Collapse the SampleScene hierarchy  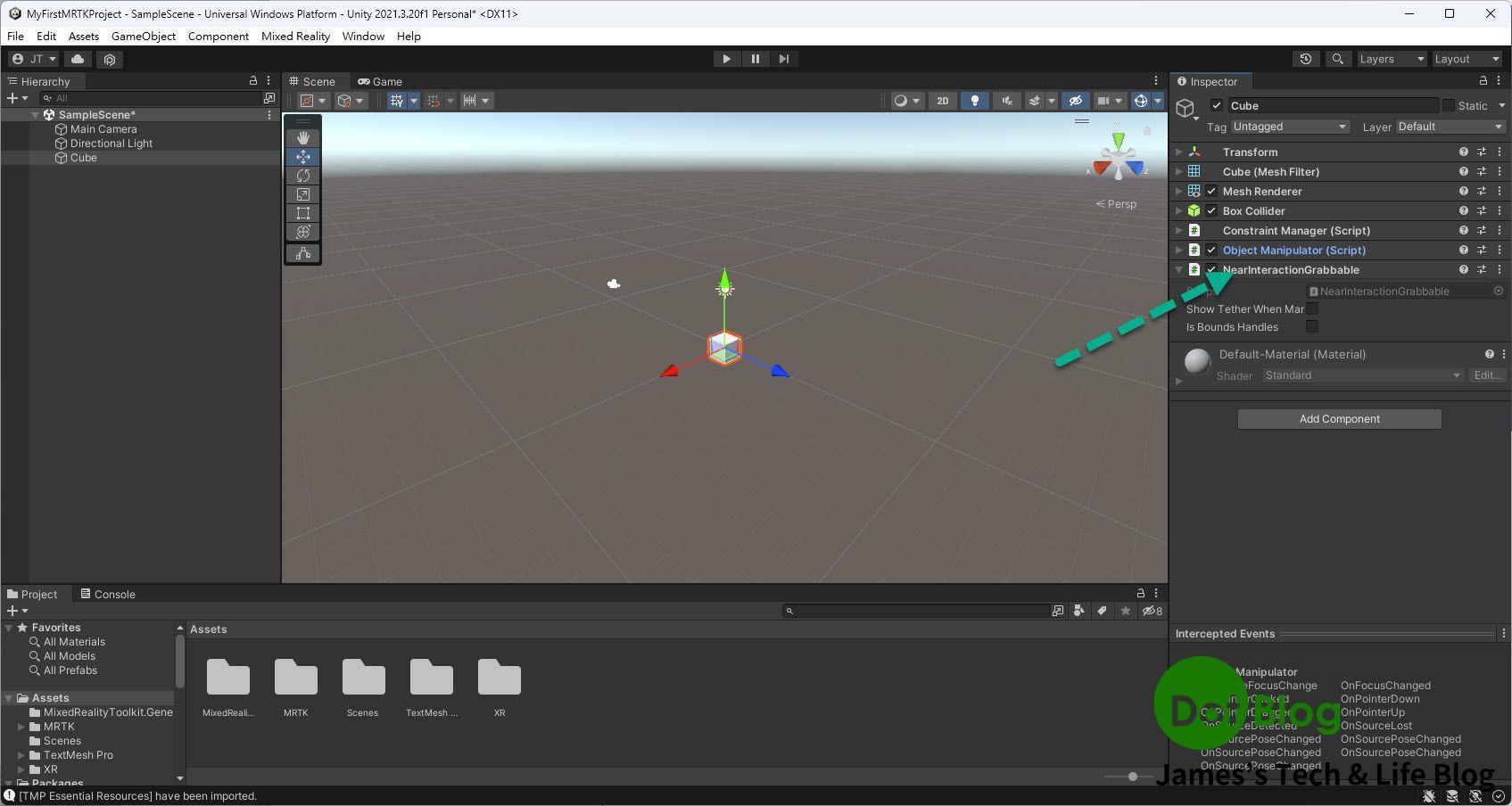tap(35, 114)
